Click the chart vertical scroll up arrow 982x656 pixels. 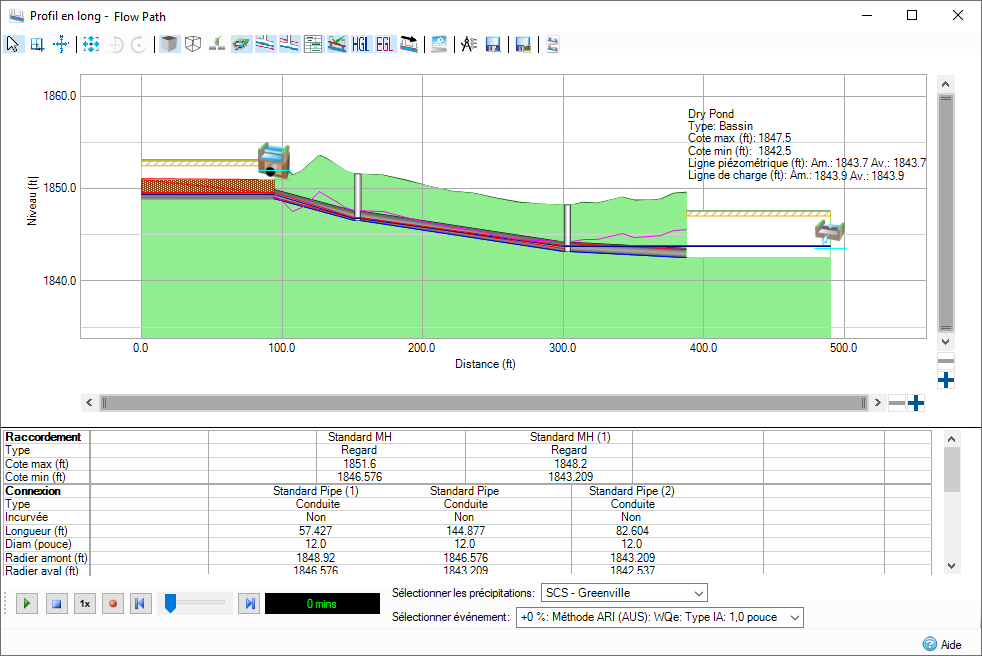pyautogui.click(x=946, y=84)
